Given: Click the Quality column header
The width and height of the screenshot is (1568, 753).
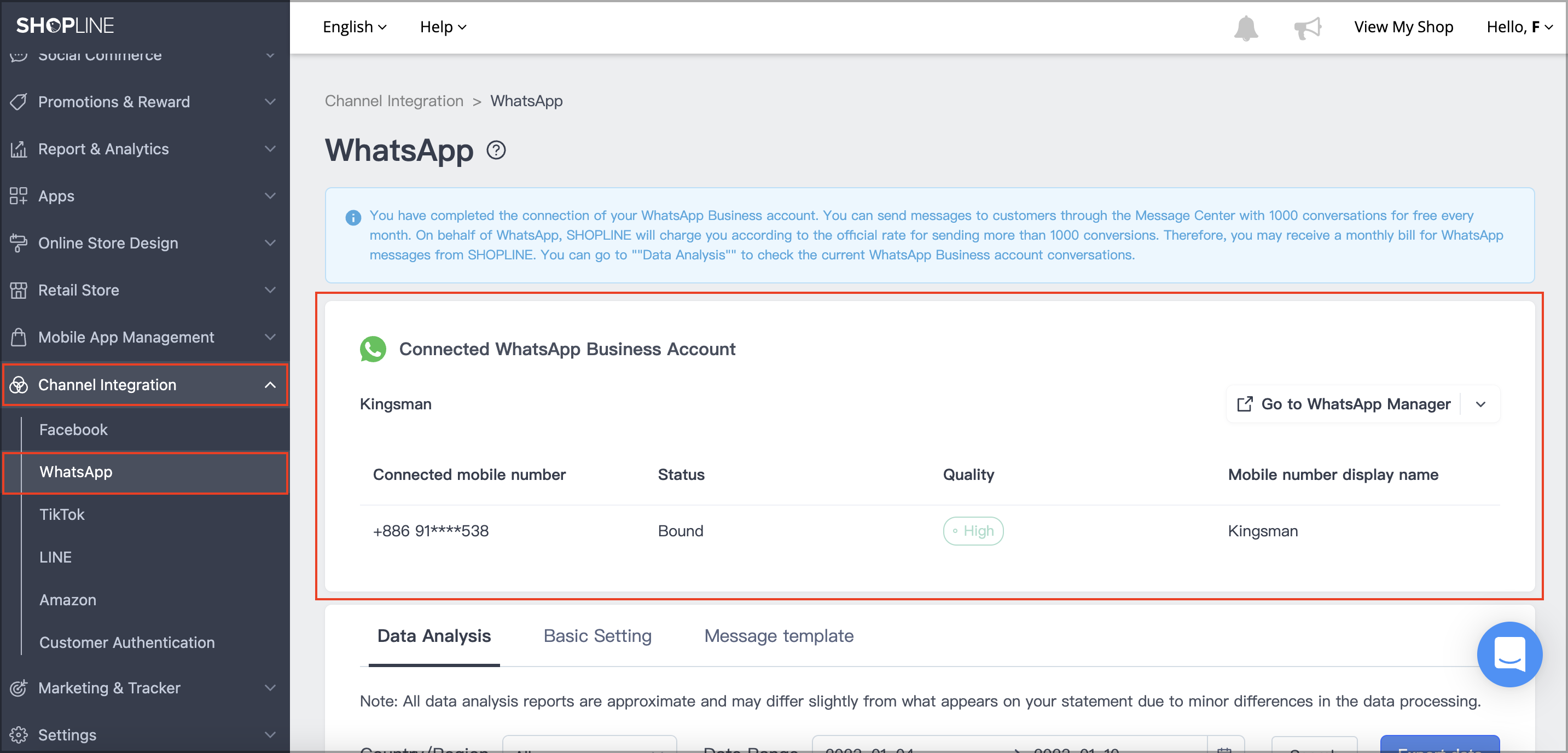Looking at the screenshot, I should [968, 474].
